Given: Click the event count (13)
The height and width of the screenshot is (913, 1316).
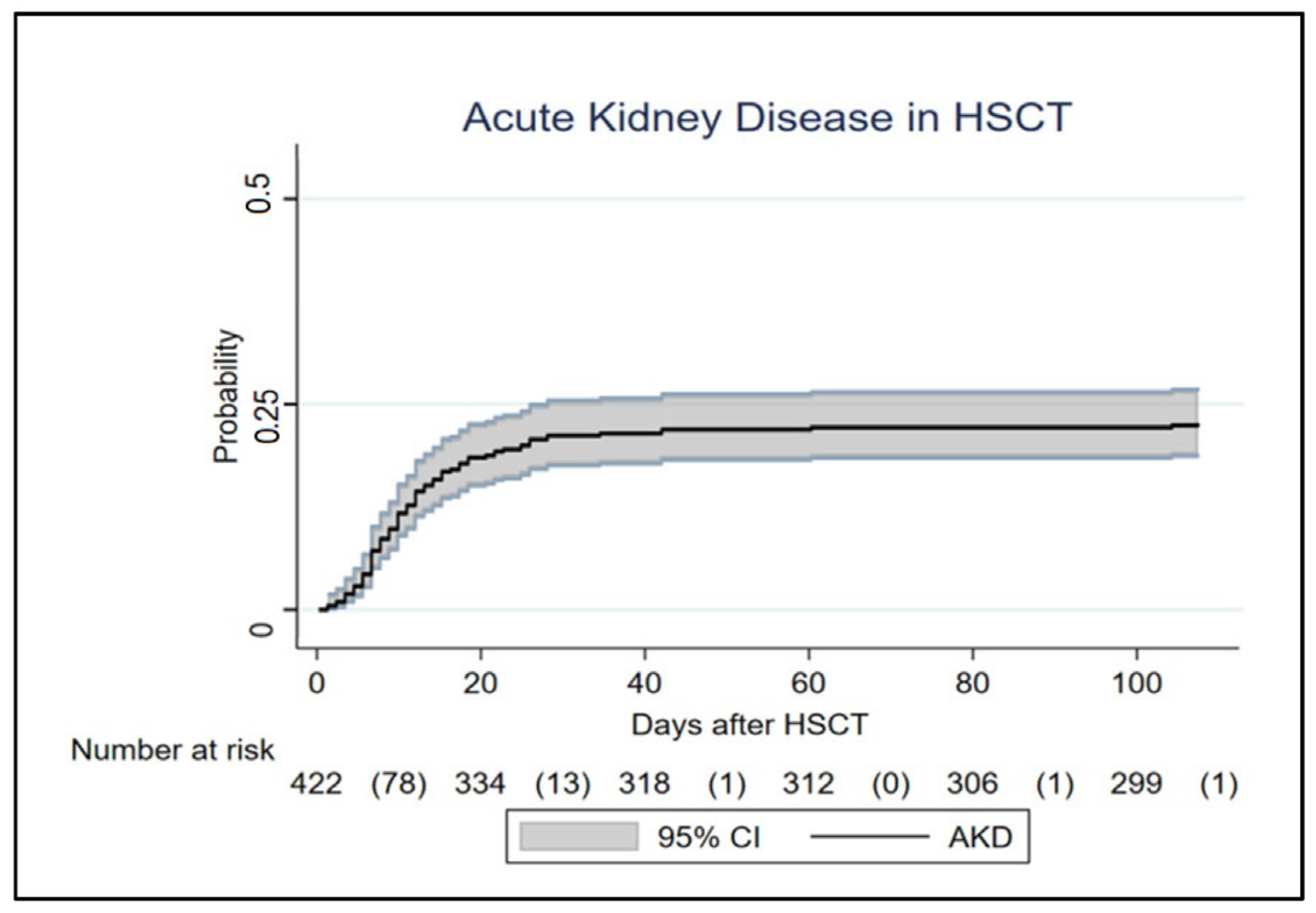Looking at the screenshot, I should pos(563,784).
